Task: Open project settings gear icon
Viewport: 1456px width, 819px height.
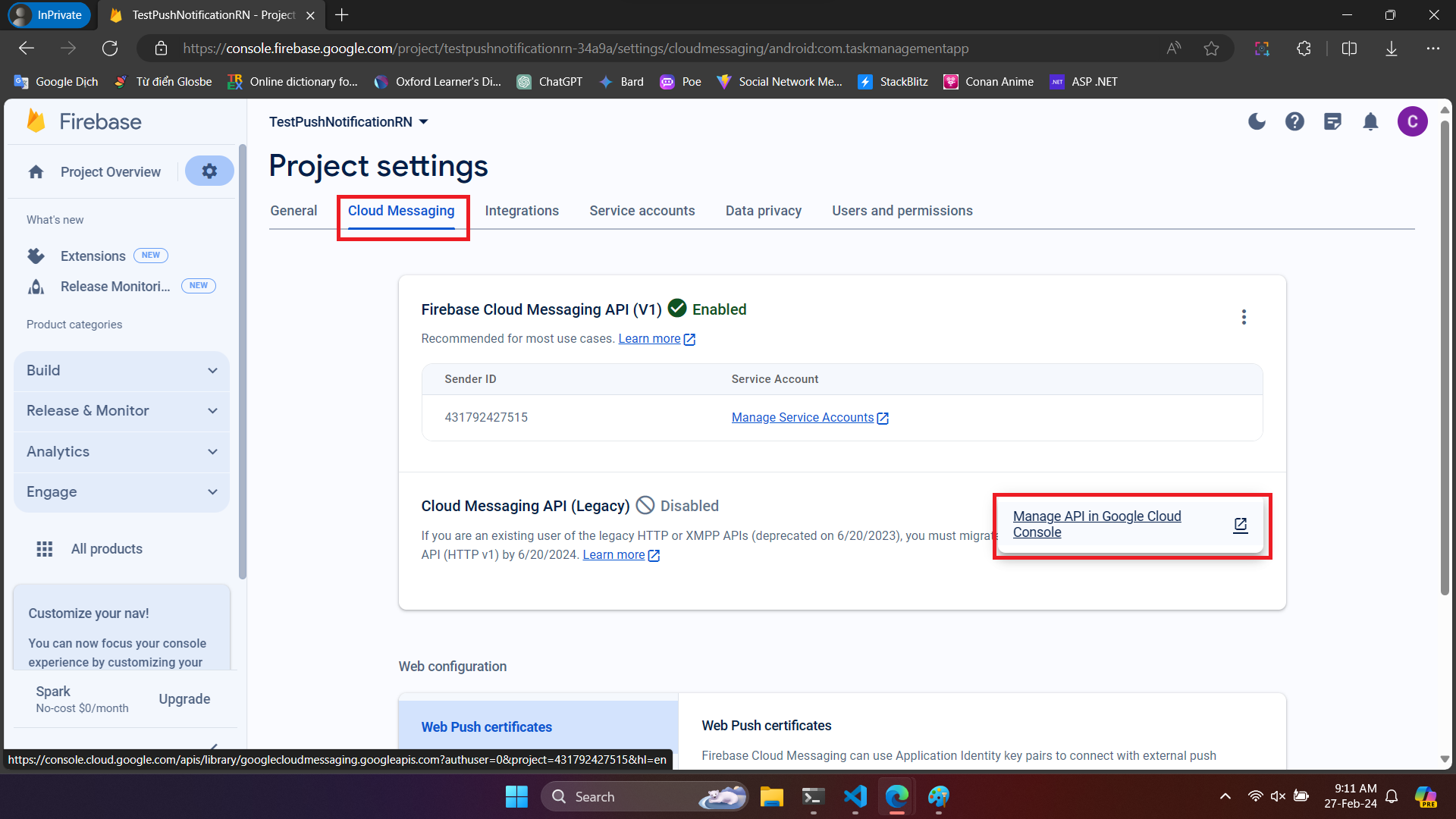Action: click(209, 171)
